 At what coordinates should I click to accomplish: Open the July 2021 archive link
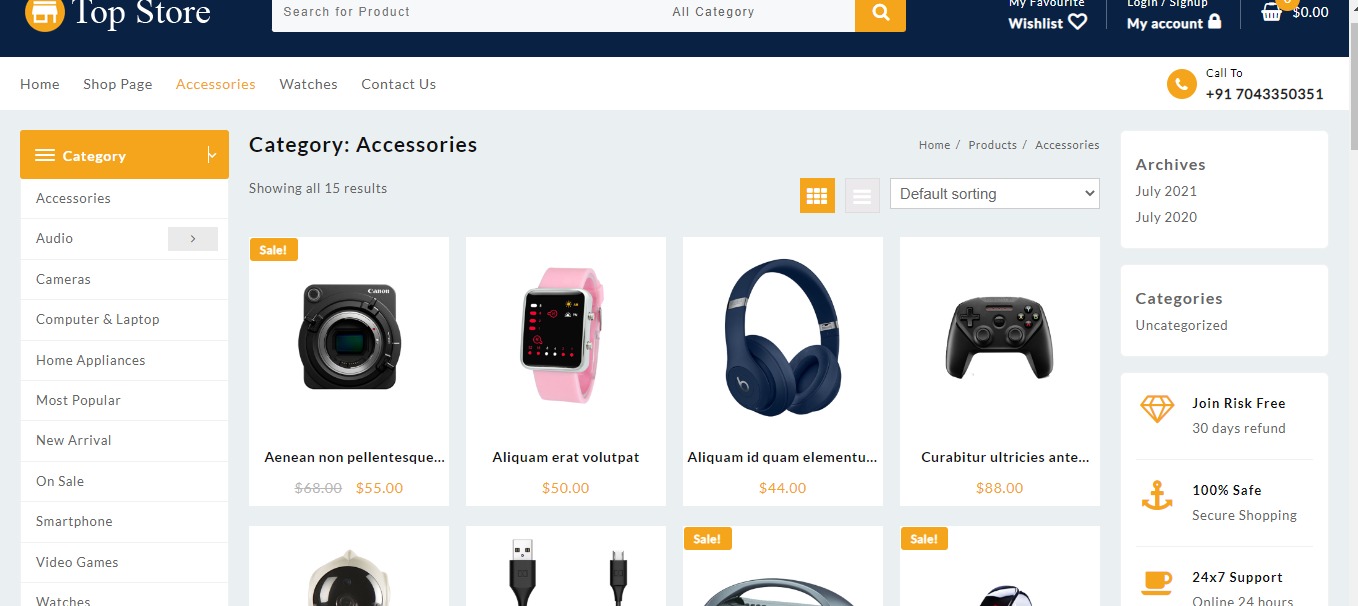click(1166, 191)
